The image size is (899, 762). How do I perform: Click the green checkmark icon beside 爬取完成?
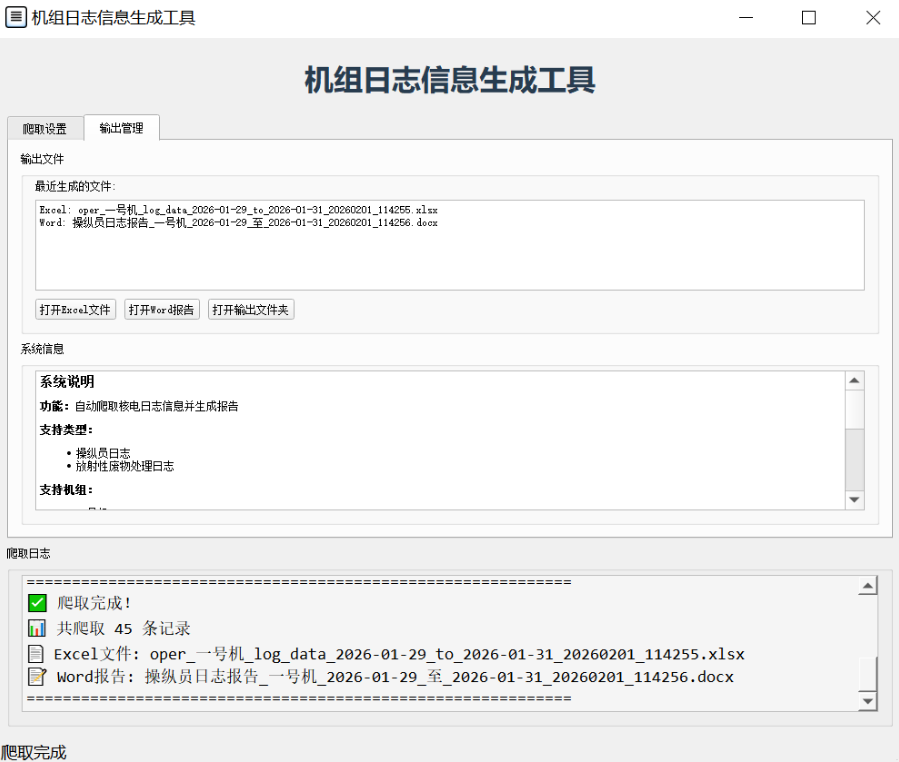pyautogui.click(x=37, y=603)
